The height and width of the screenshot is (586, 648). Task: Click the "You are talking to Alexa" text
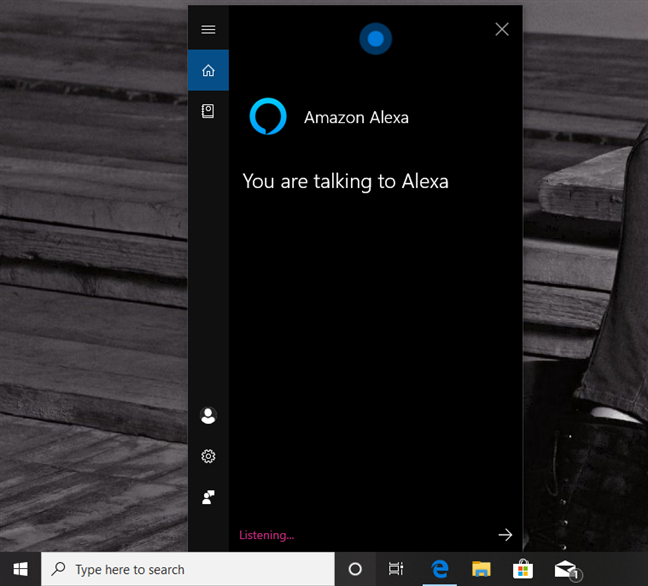pyautogui.click(x=345, y=181)
